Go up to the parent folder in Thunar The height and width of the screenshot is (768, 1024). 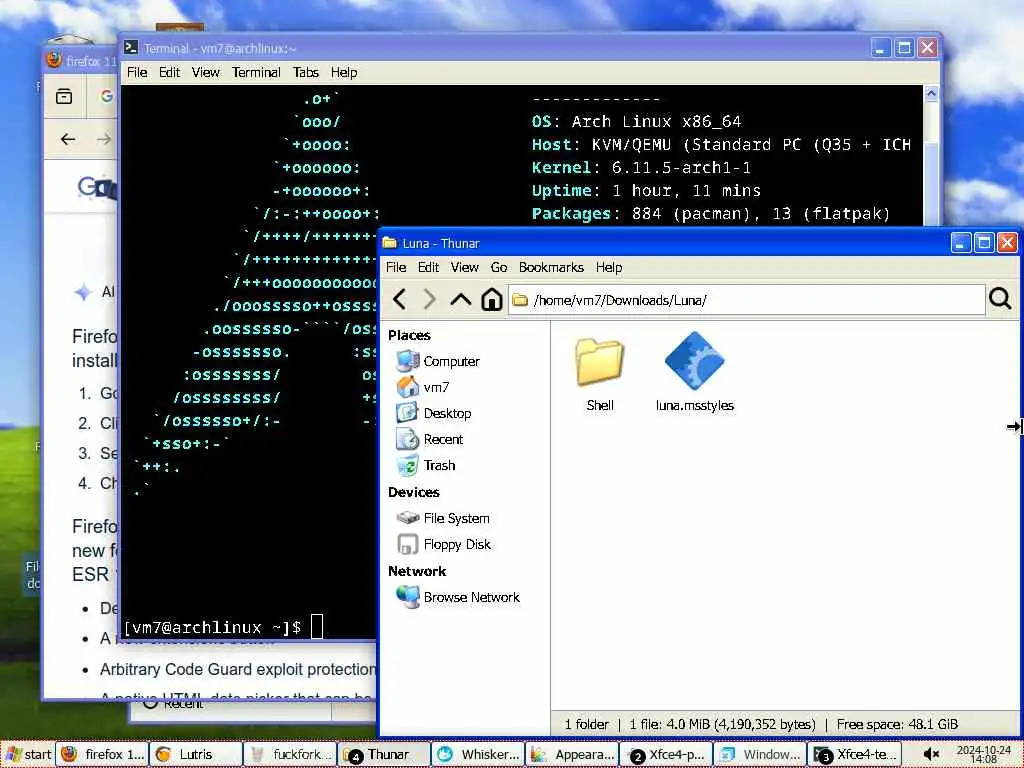point(461,300)
